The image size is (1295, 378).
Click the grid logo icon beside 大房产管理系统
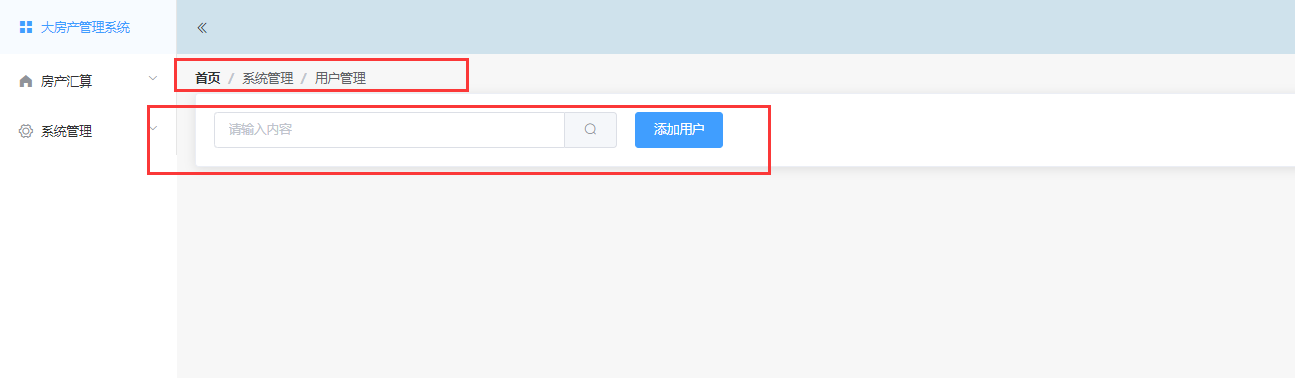click(x=26, y=27)
